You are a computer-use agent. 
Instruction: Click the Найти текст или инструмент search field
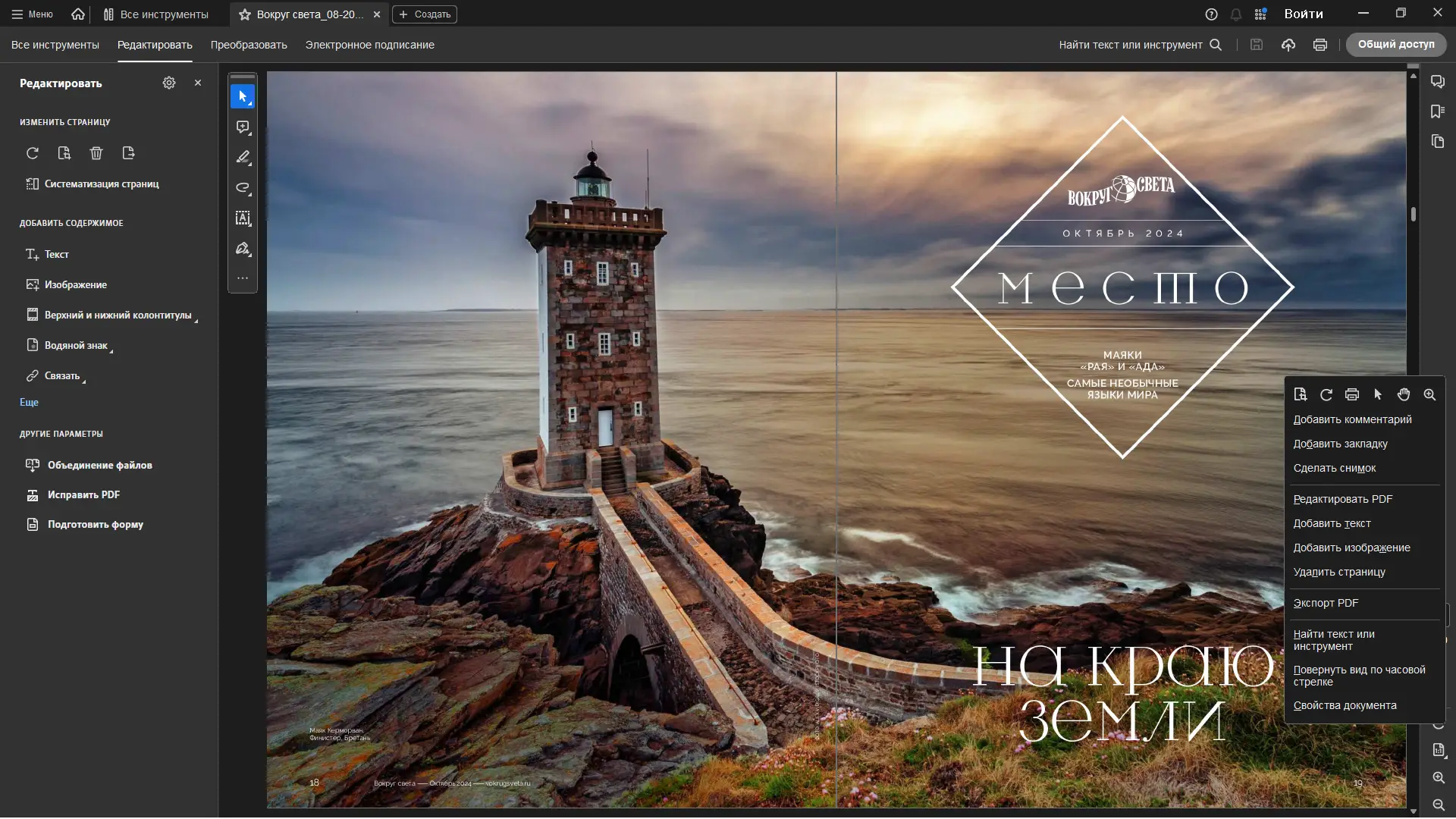point(1130,45)
